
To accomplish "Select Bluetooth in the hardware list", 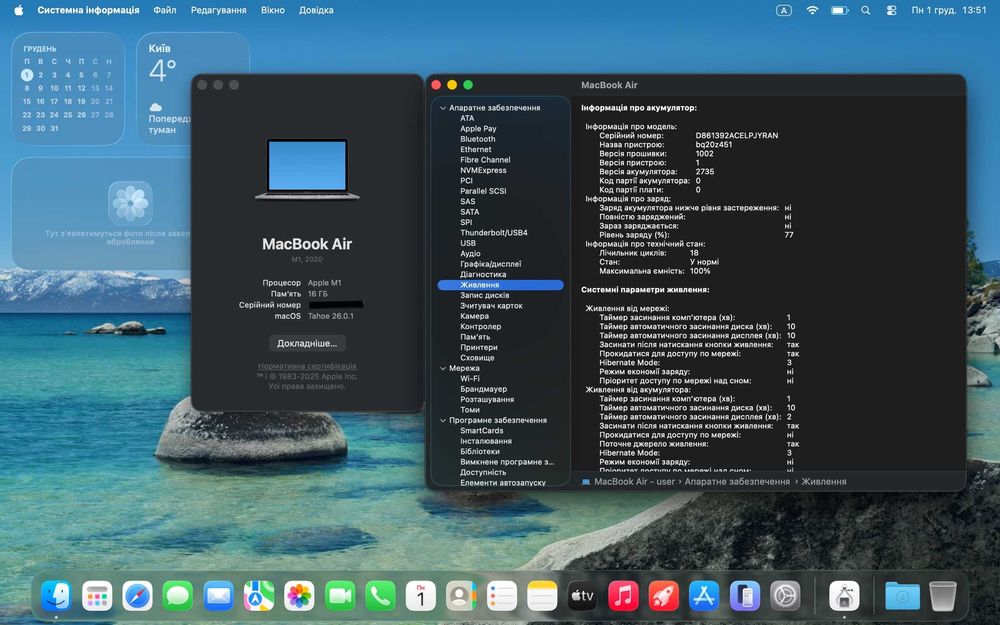I will [477, 139].
